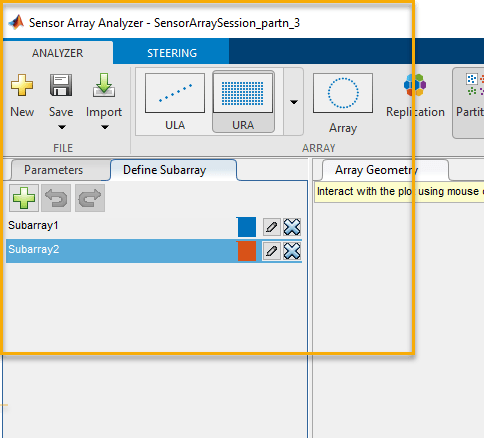Click the undo arrow icon
484x438 pixels.
(x=56, y=198)
